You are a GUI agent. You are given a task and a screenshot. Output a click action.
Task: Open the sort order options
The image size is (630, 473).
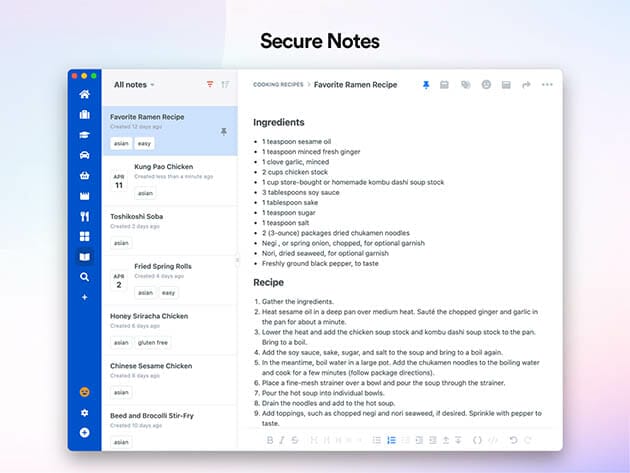point(225,85)
